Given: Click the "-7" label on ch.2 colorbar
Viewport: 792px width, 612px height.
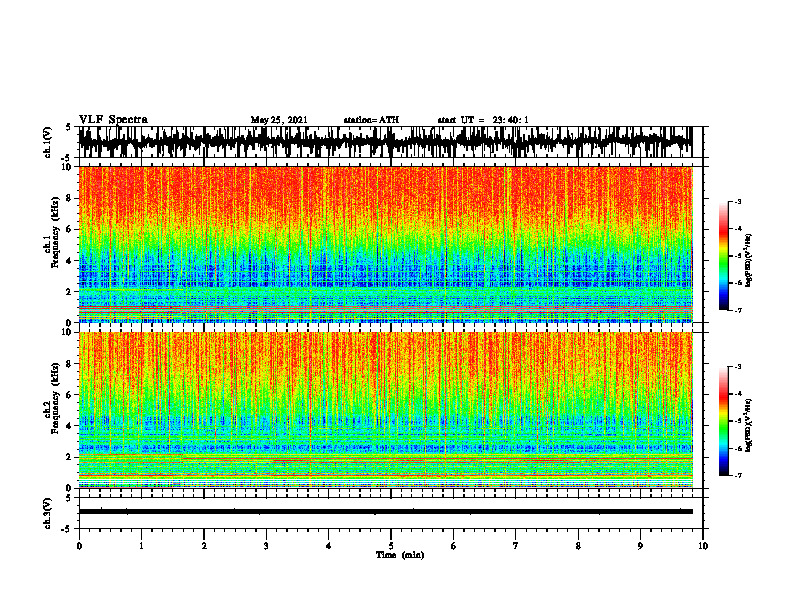Looking at the screenshot, I should pyautogui.click(x=738, y=475).
